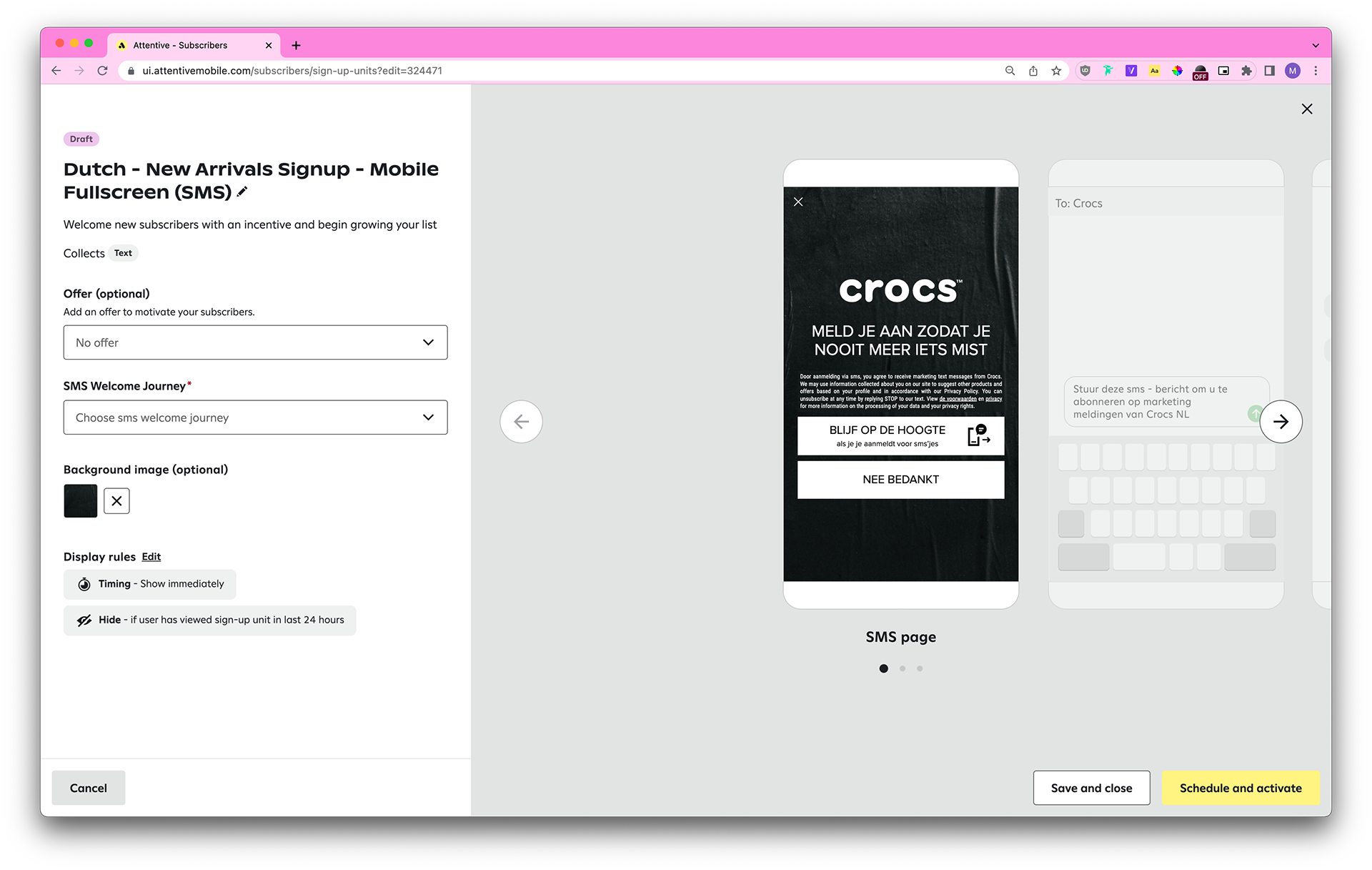Image resolution: width=1372 pixels, height=870 pixels.
Task: Click Schedule and activate
Action: pos(1241,788)
